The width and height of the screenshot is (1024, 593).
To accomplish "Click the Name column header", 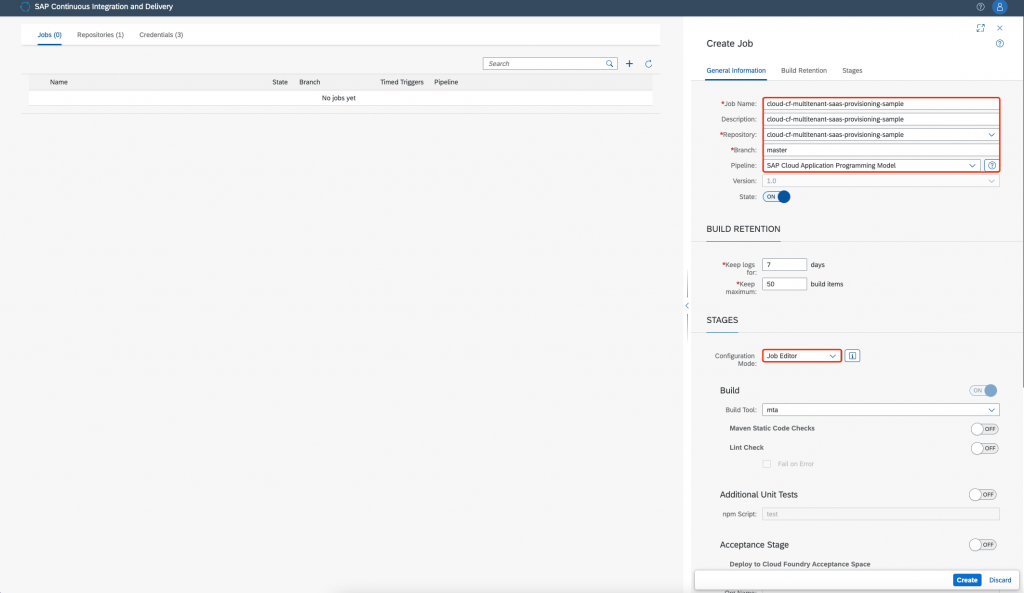I will pyautogui.click(x=59, y=82).
